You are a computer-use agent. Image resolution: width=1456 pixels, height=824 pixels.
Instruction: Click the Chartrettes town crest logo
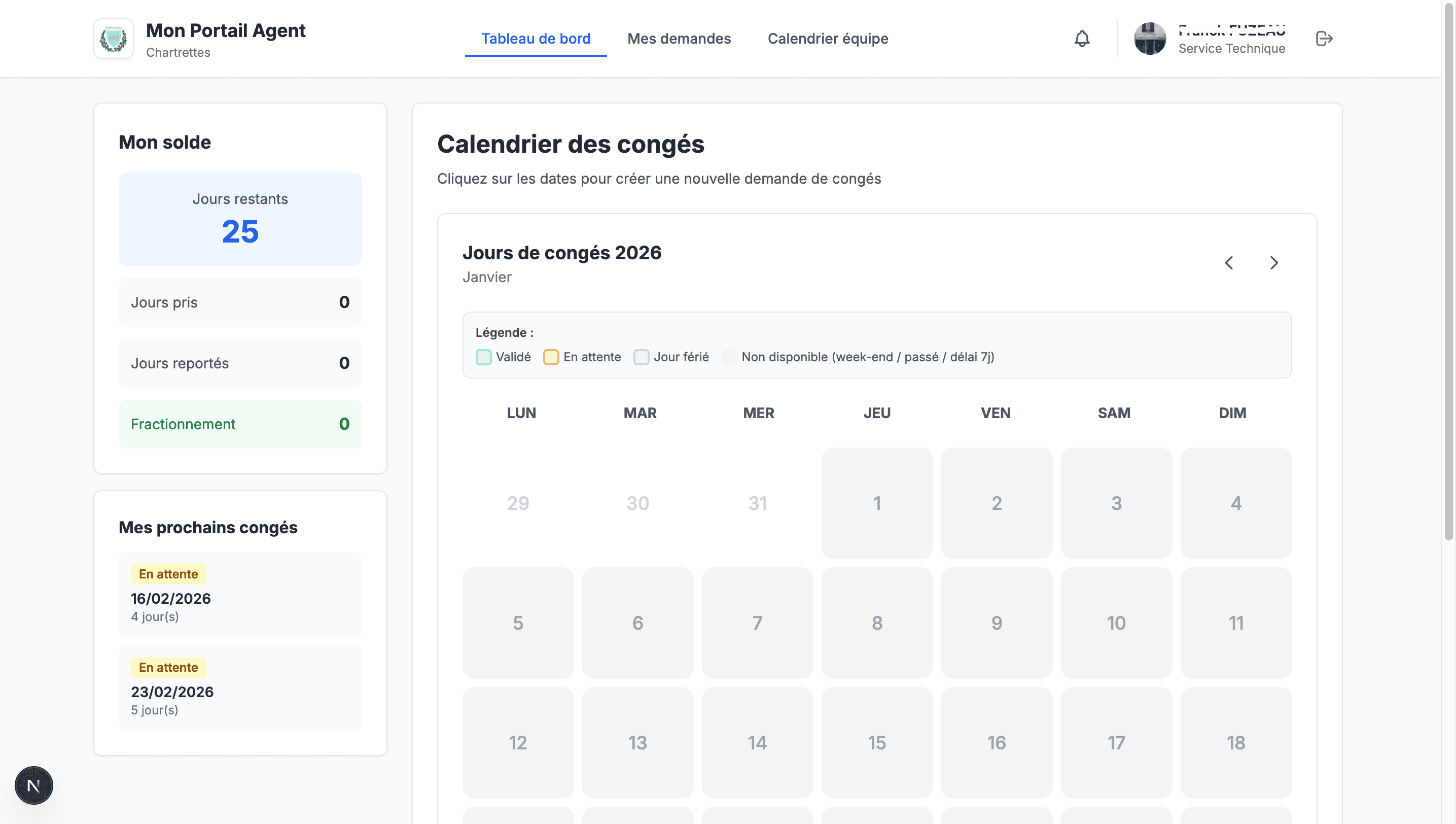click(x=114, y=39)
